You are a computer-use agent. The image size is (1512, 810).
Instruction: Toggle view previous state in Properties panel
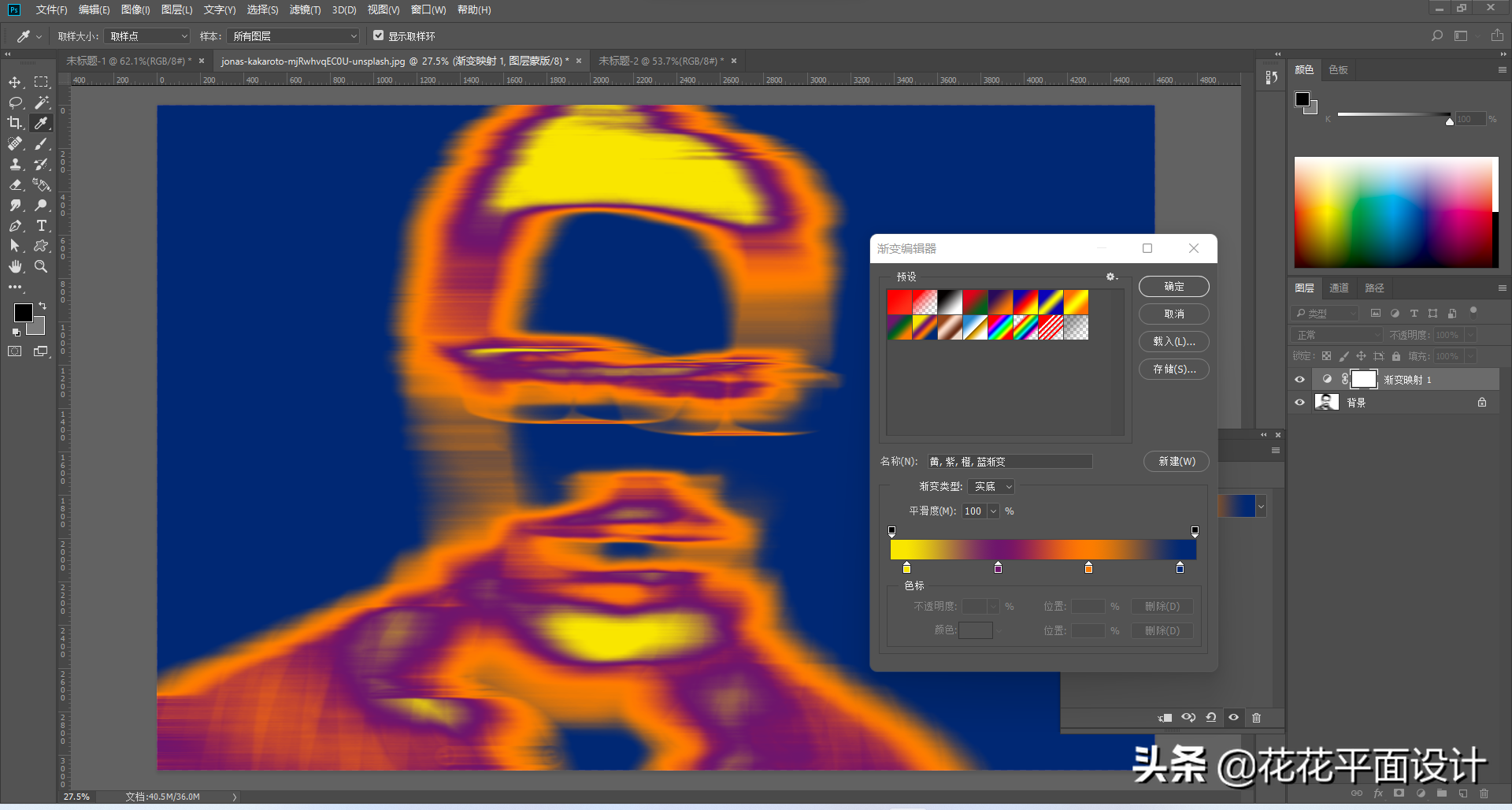point(1188,718)
